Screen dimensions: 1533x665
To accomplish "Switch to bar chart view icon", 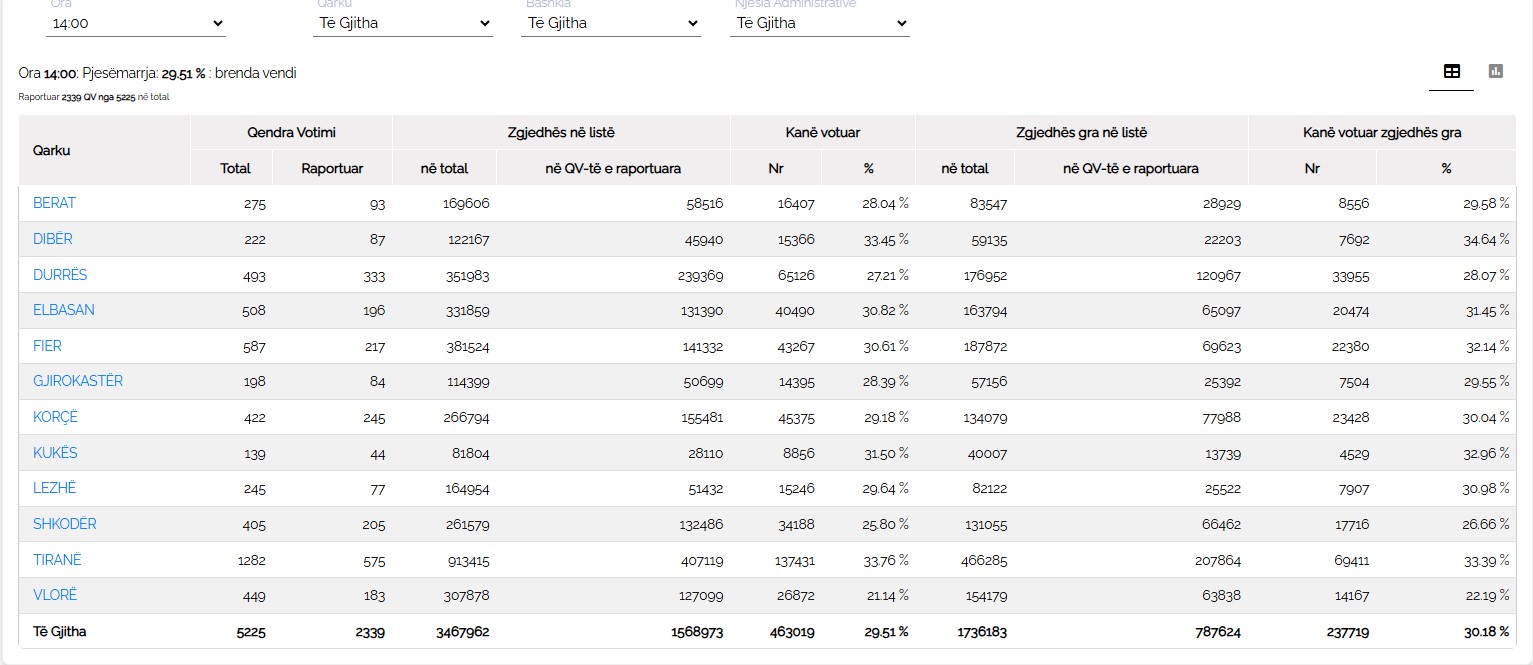I will coord(1495,72).
